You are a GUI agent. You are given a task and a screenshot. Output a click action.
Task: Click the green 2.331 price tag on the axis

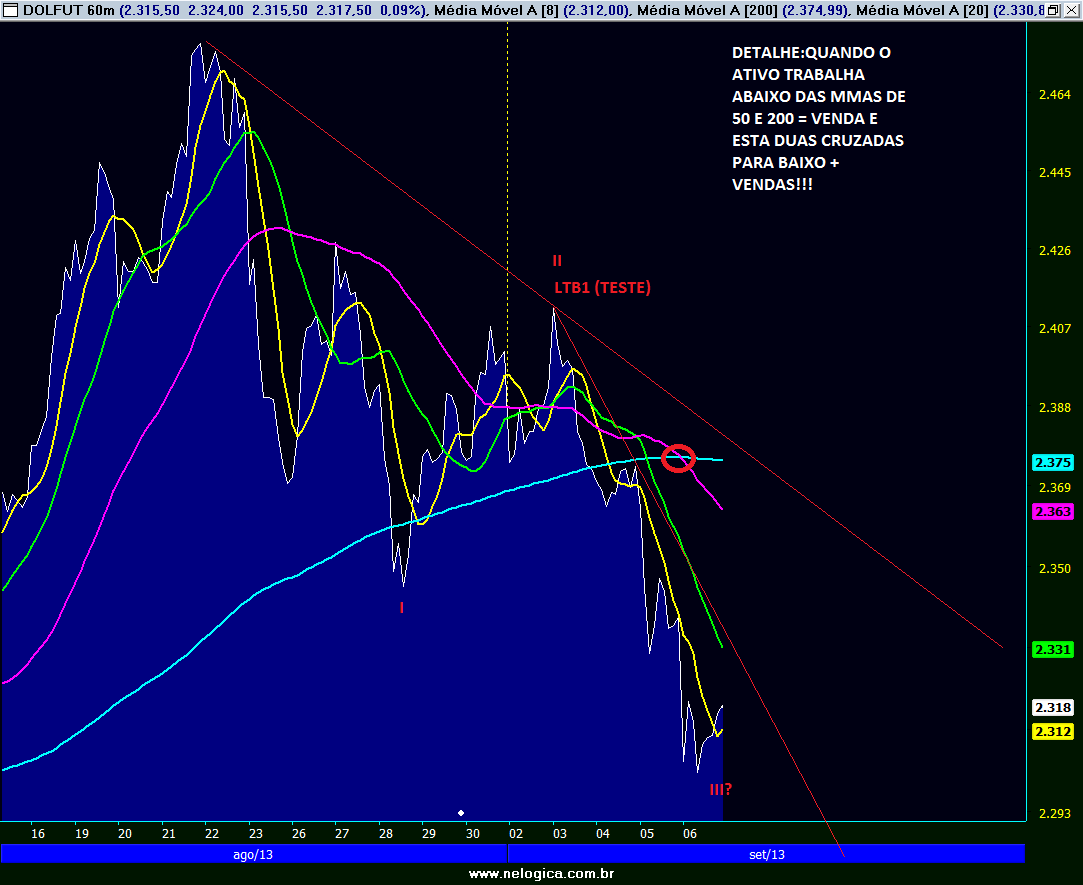tap(1053, 649)
